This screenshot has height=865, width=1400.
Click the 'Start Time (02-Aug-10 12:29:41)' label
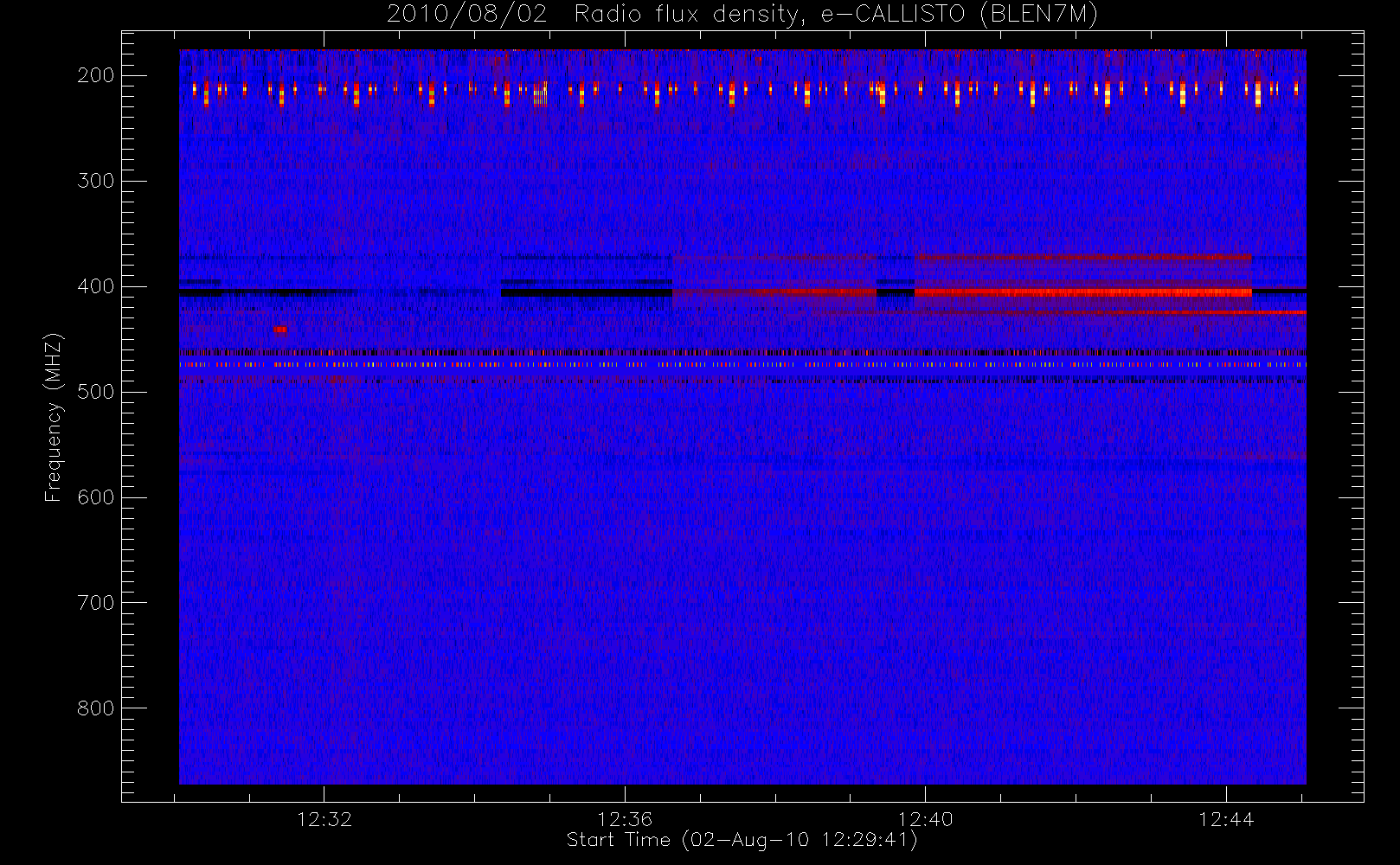[742, 840]
